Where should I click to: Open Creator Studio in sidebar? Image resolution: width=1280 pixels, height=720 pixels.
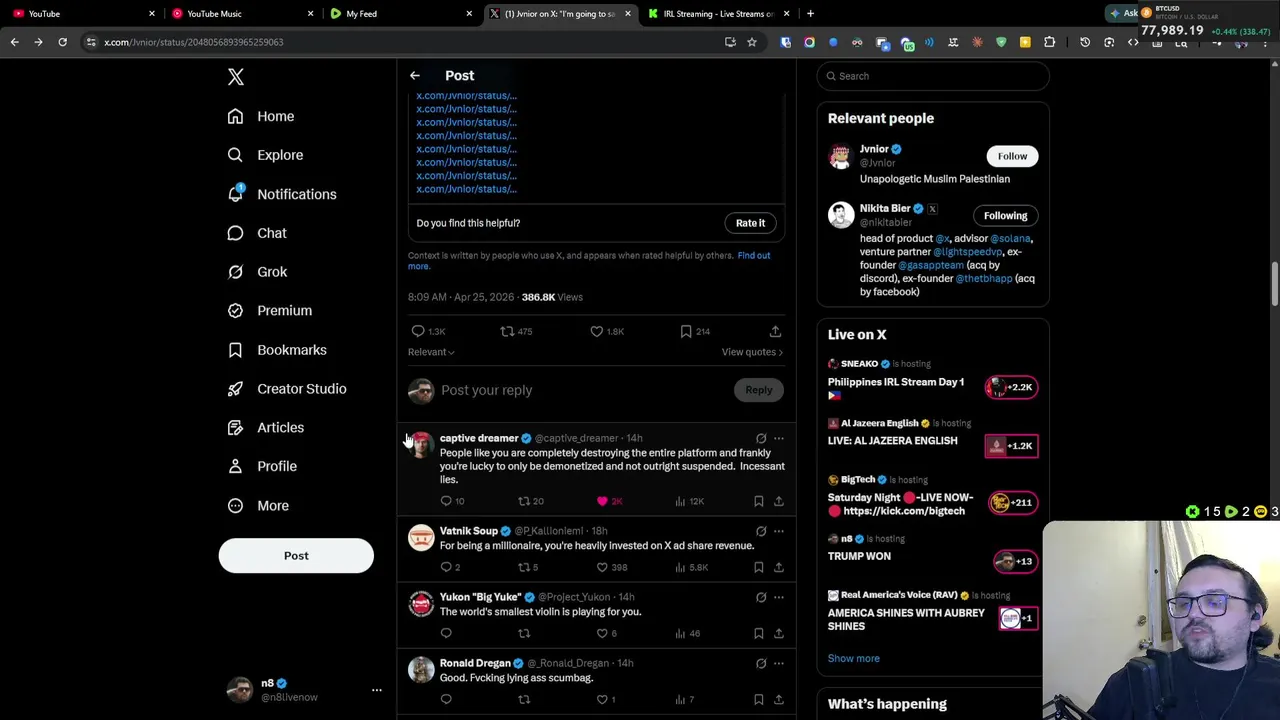click(x=287, y=389)
